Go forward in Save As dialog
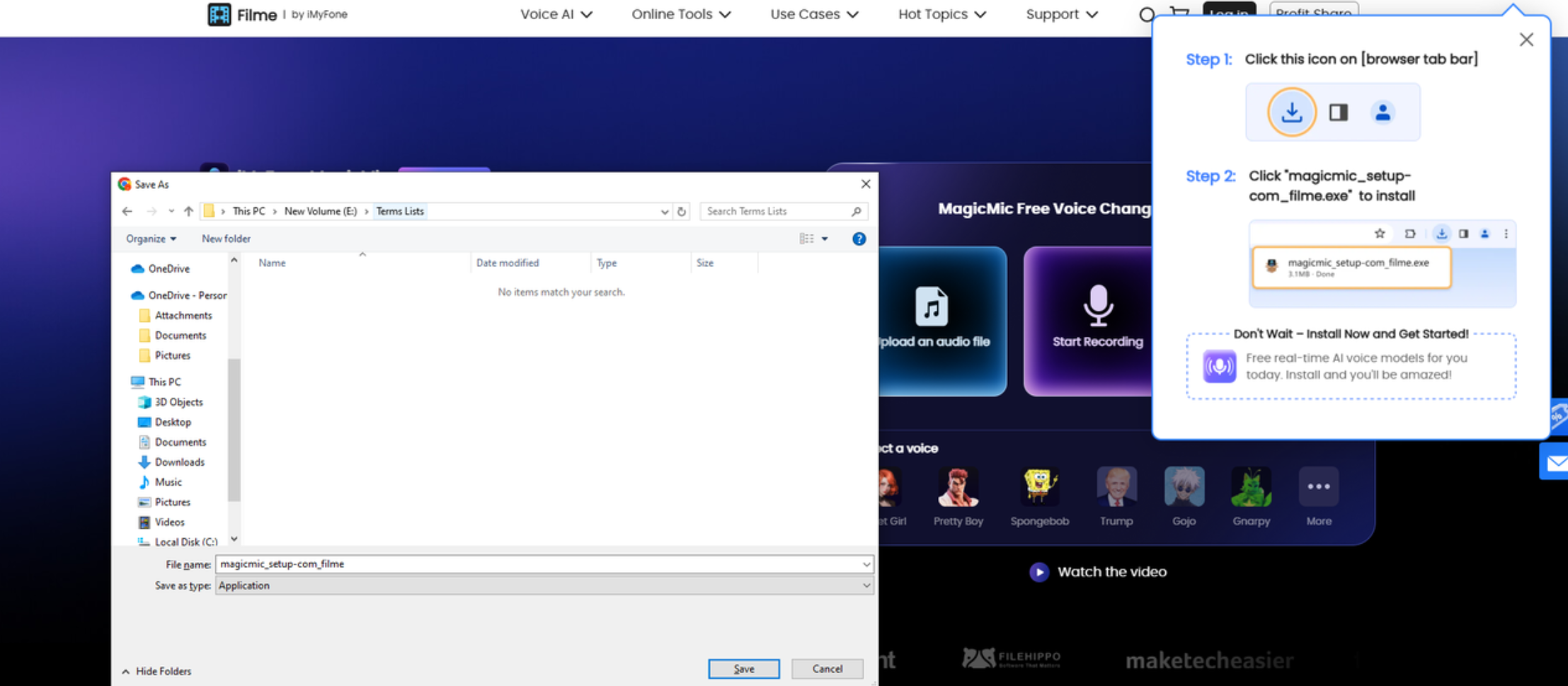 pyautogui.click(x=151, y=211)
